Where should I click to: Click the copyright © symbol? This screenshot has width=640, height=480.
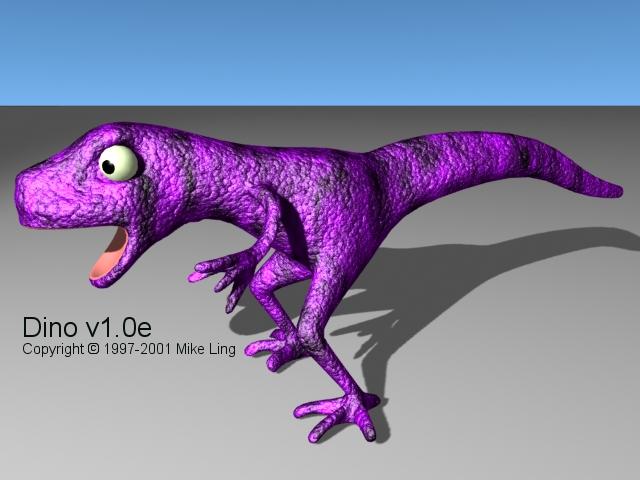(x=93, y=349)
